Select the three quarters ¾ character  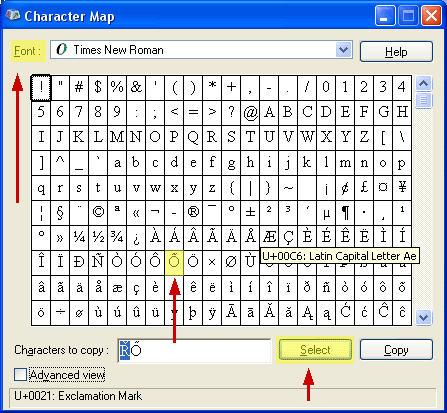(x=117, y=238)
